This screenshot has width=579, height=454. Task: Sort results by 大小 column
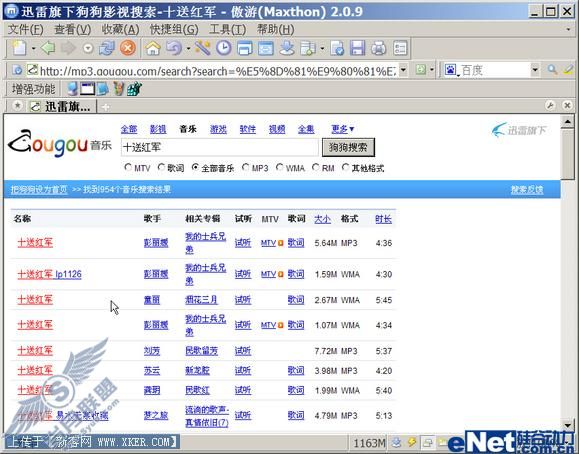(322, 219)
